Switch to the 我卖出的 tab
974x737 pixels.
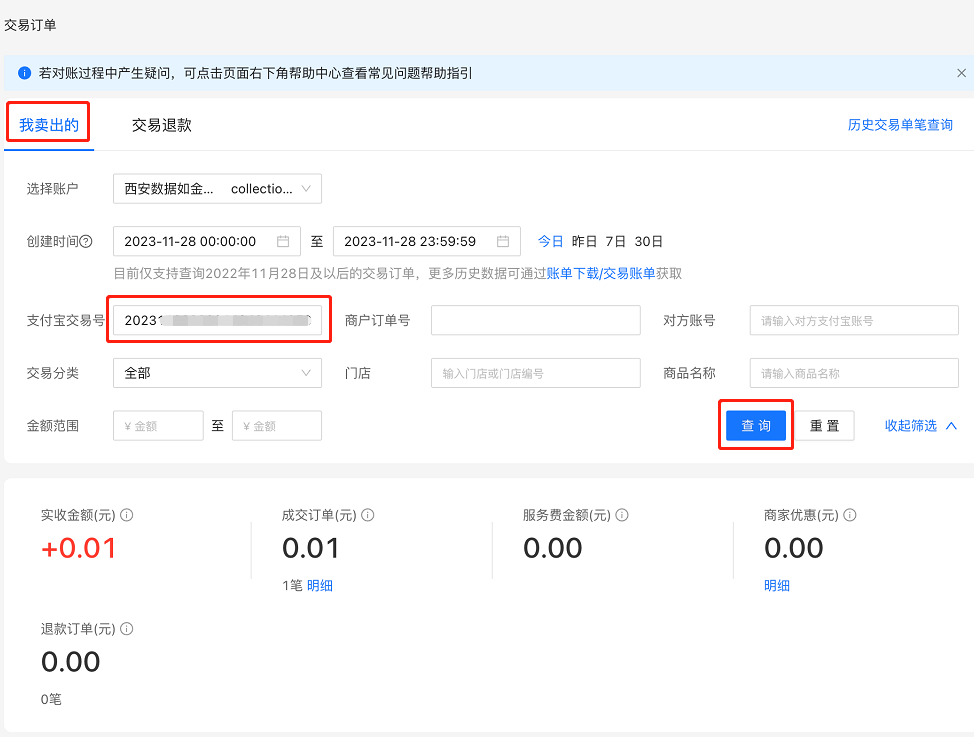click(x=49, y=125)
